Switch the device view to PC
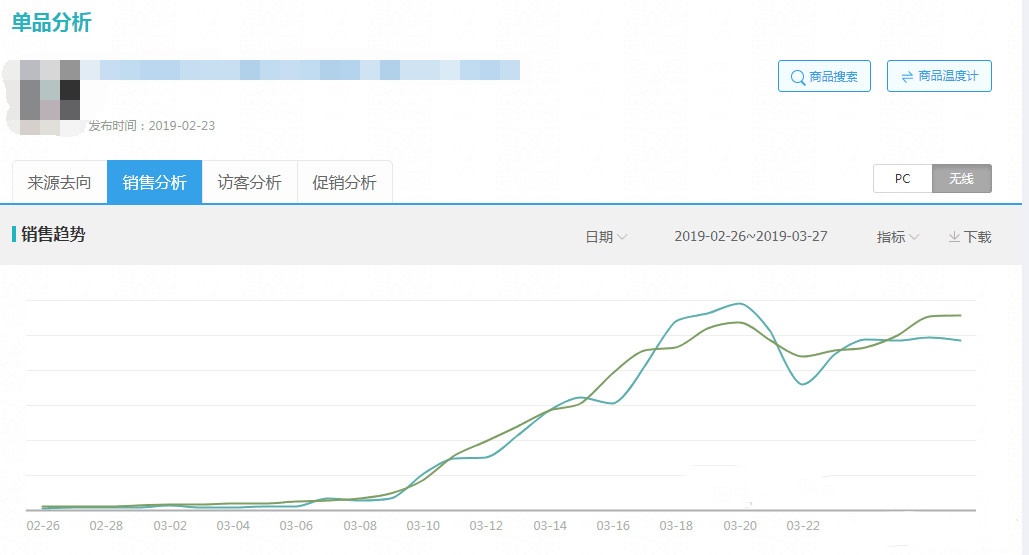Viewport: 1029px width, 555px height. click(x=902, y=179)
